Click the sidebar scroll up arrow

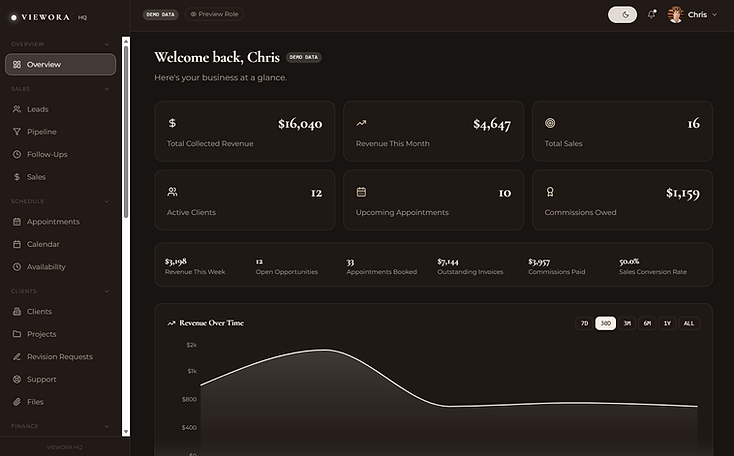[126, 41]
